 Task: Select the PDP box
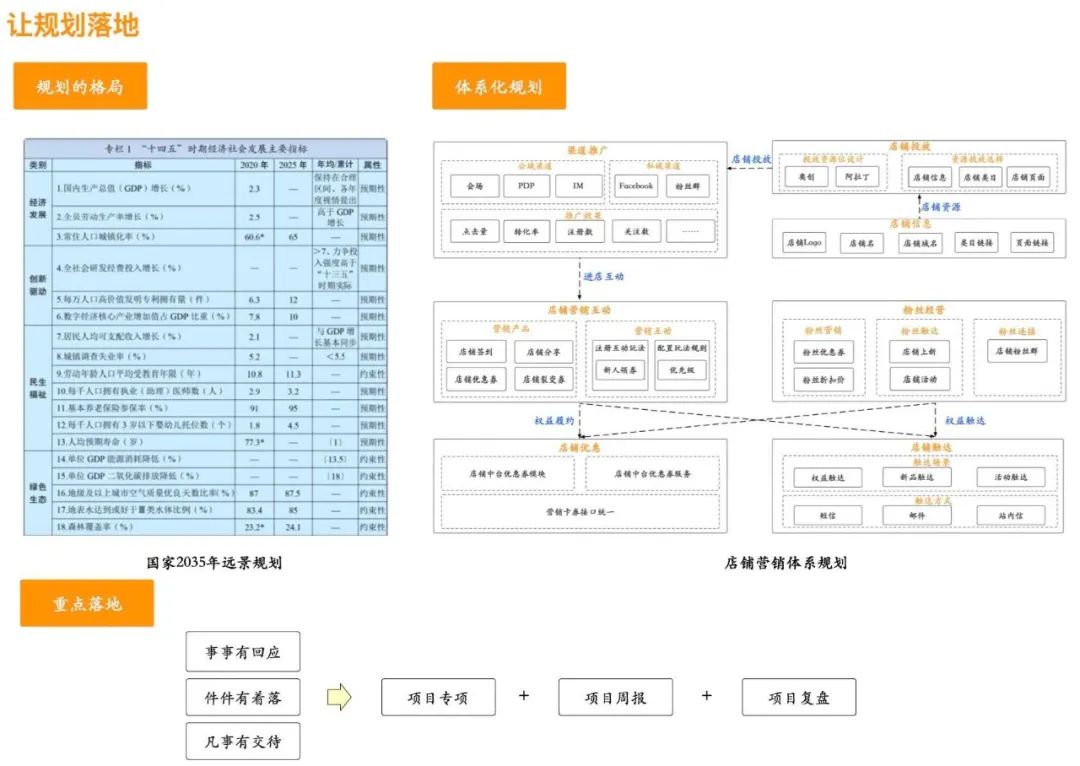point(527,186)
